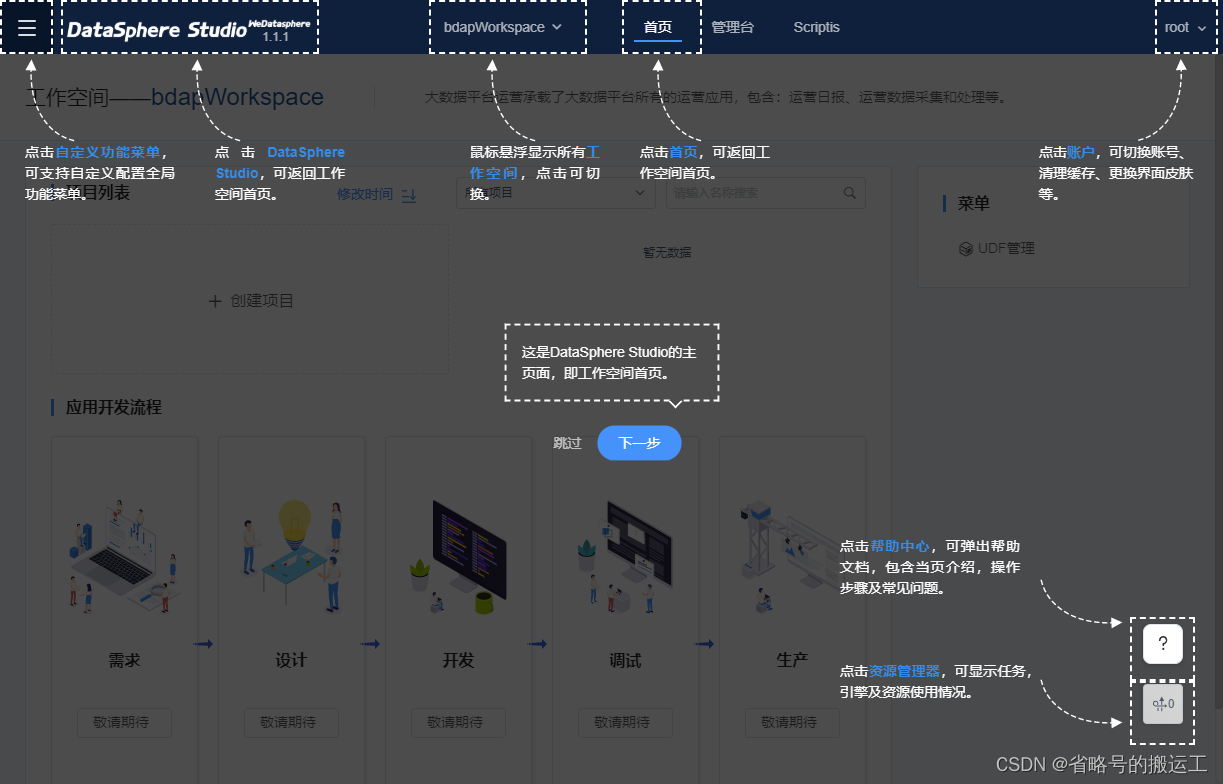1223x784 pixels.
Task: Click the 工作空间——bdapWorkspace title
Action: [x=174, y=97]
